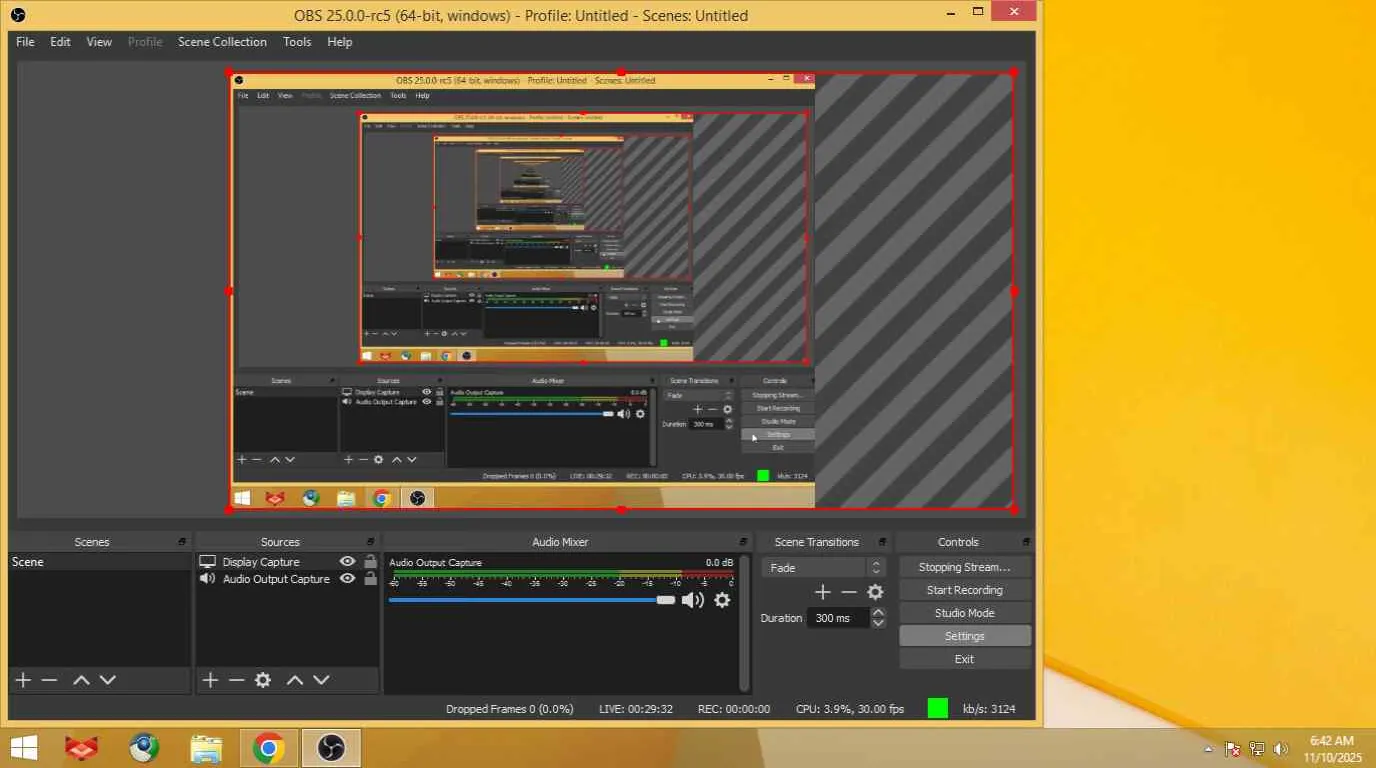The height and width of the screenshot is (768, 1376).
Task: Mute Audio Output Capture with the speaker icon
Action: (692, 600)
